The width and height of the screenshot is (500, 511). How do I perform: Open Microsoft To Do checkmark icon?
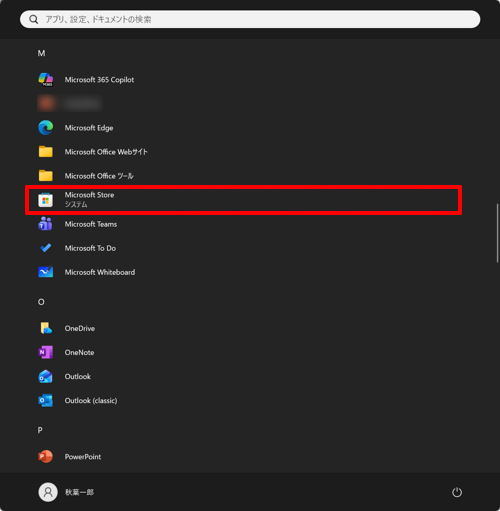click(x=45, y=248)
